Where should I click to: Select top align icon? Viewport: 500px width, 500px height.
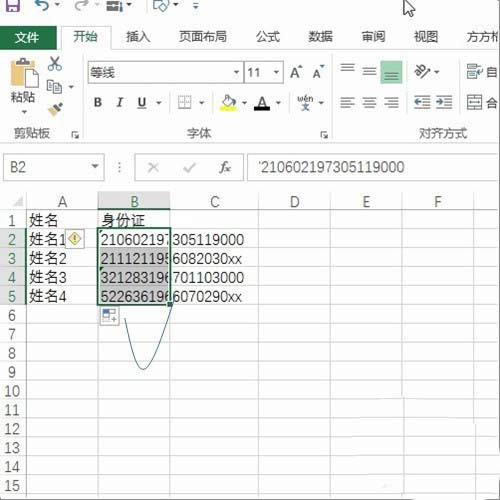pos(347,68)
